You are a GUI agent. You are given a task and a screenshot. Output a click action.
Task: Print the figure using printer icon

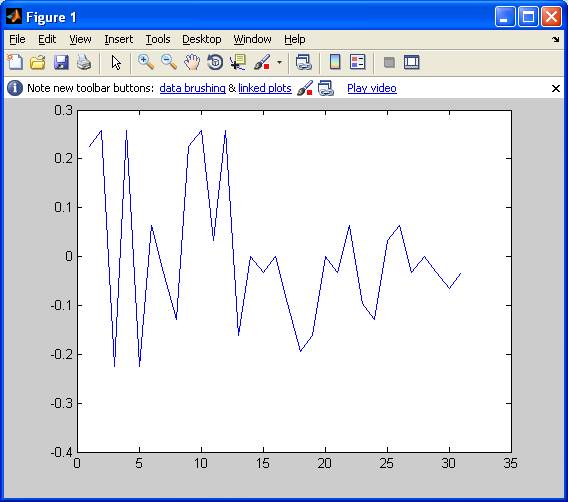click(x=84, y=62)
